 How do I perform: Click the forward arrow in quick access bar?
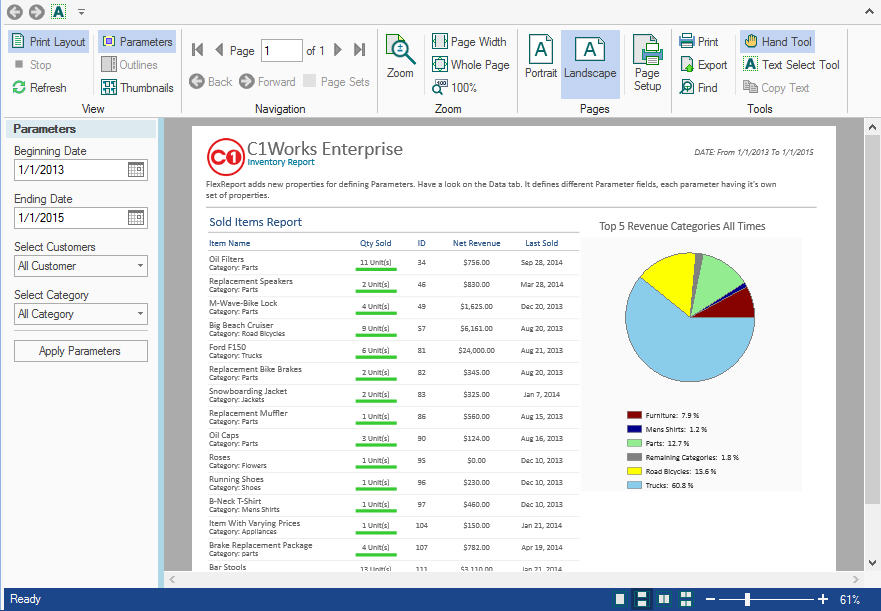pos(37,12)
